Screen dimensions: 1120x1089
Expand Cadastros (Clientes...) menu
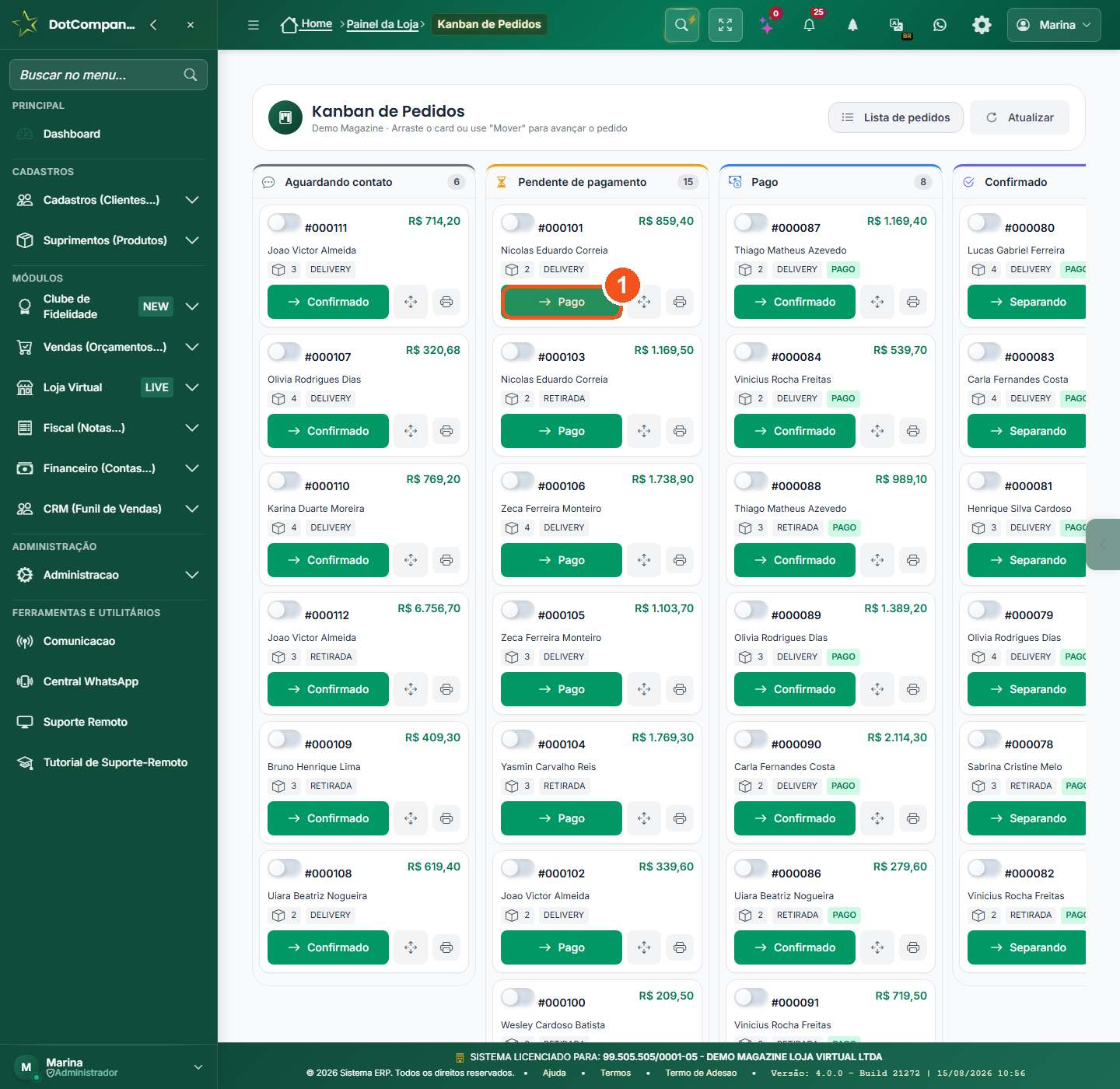(x=108, y=200)
